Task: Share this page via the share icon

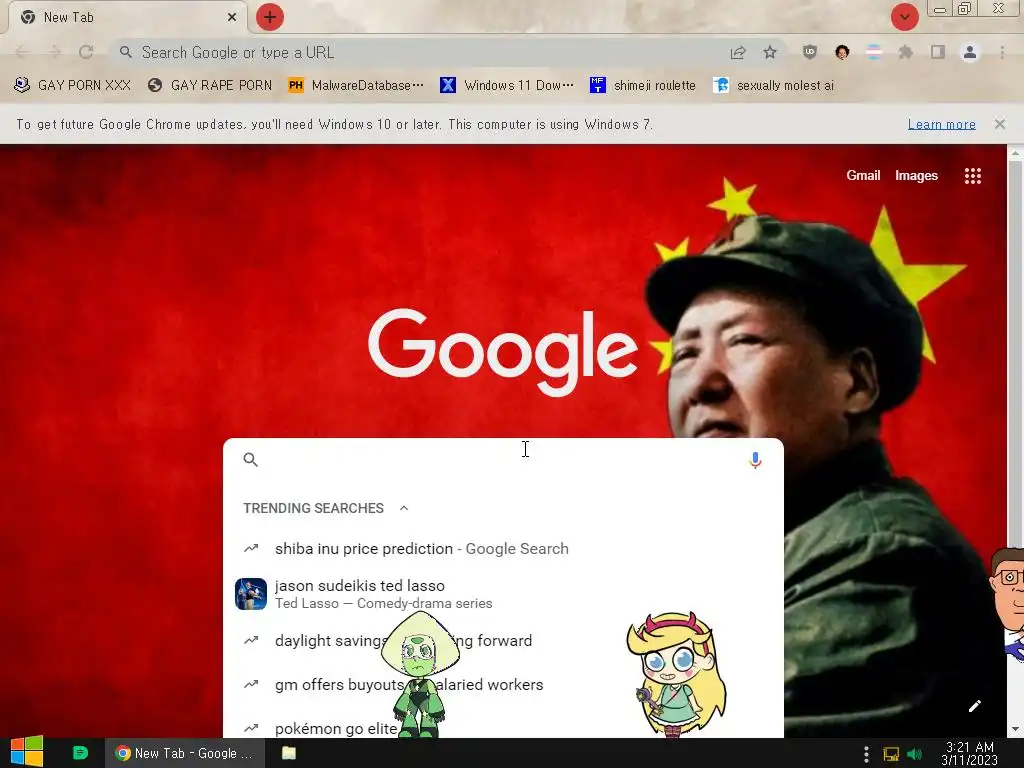Action: 738,52
